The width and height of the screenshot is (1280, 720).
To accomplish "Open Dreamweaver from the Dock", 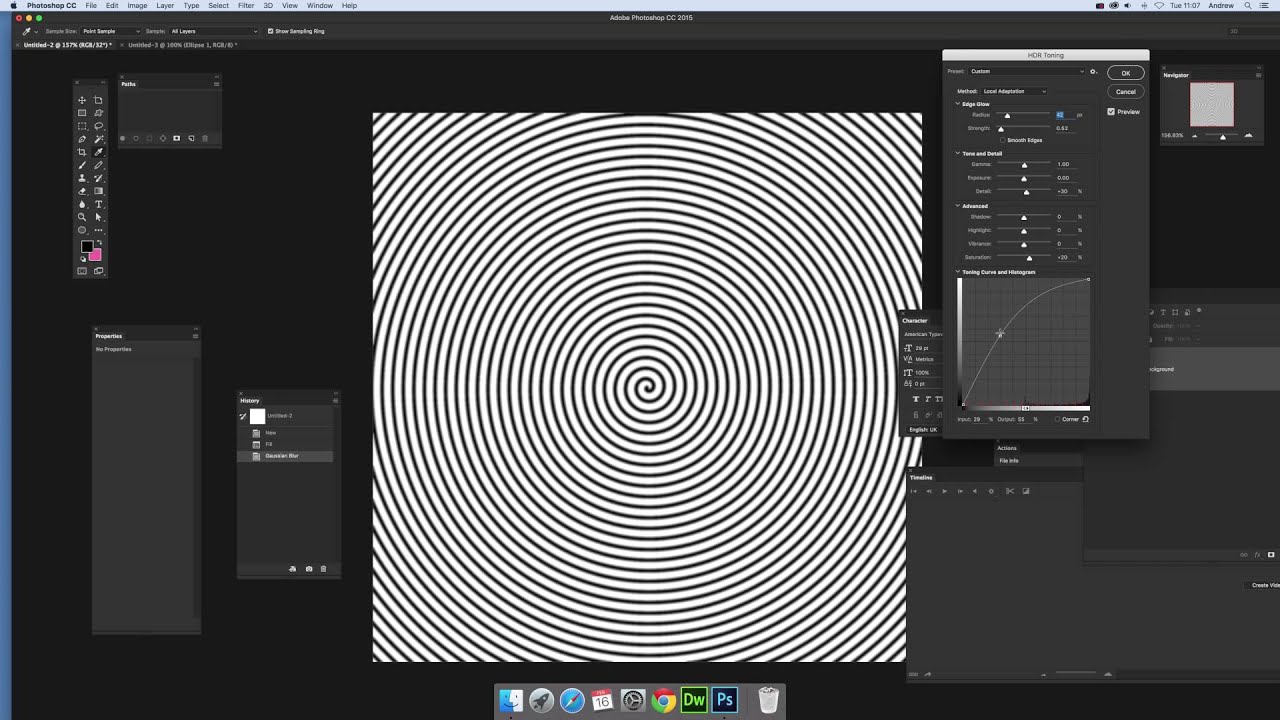I will tap(694, 700).
